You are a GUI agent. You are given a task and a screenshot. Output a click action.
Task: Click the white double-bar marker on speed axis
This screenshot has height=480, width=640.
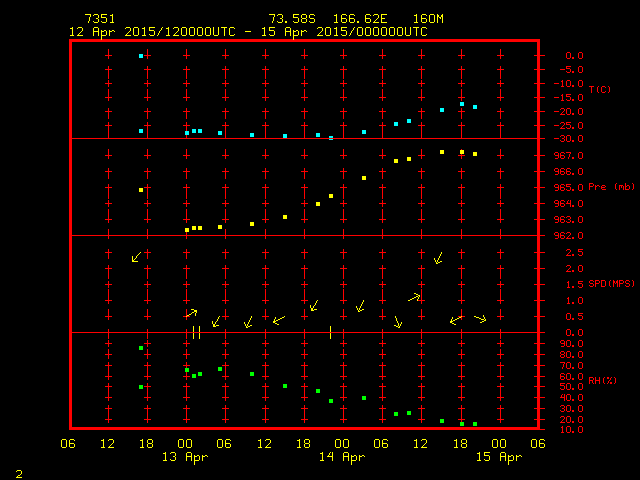click(x=196, y=332)
